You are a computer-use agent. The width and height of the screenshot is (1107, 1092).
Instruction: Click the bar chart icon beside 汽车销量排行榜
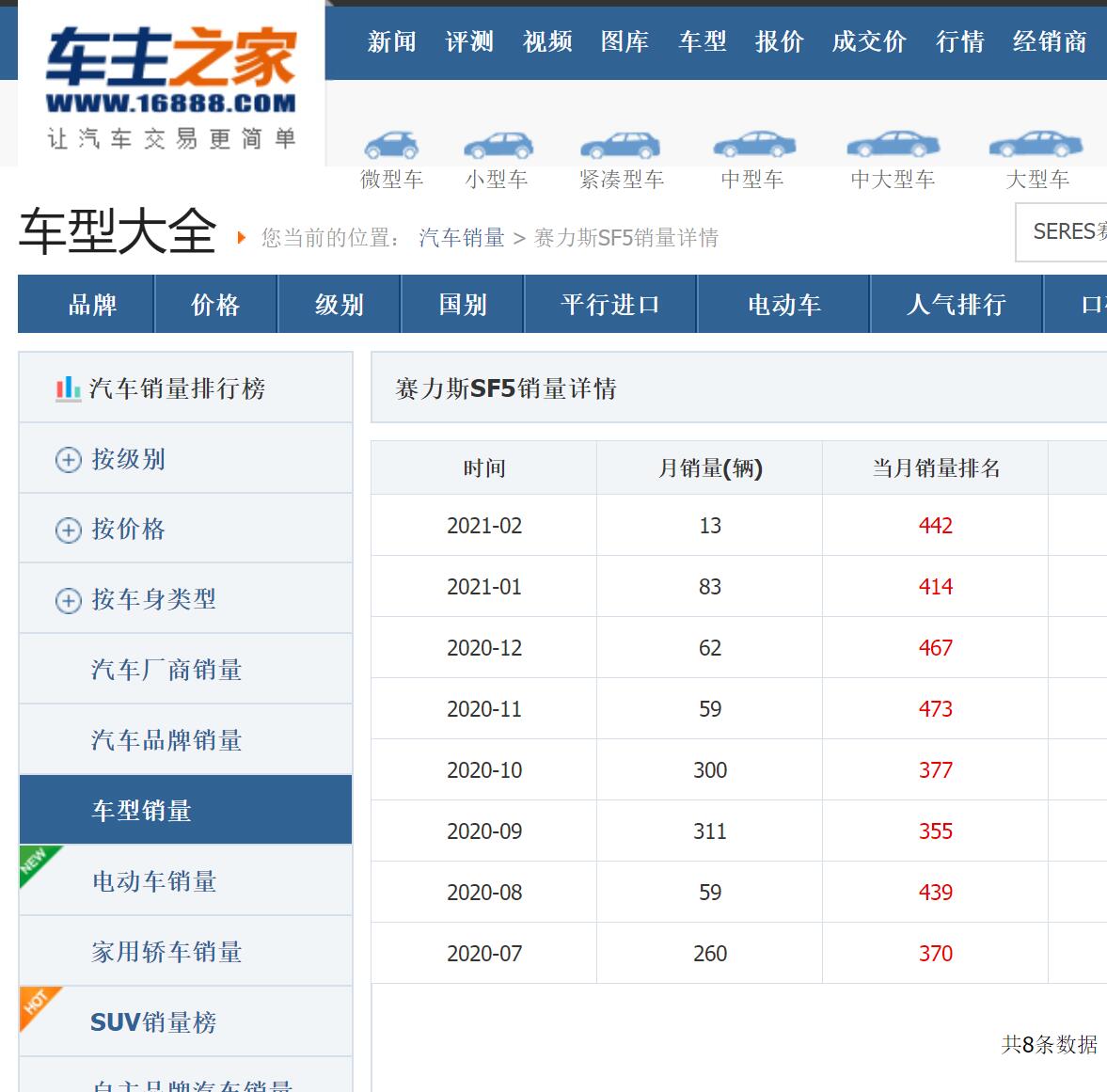coord(69,388)
